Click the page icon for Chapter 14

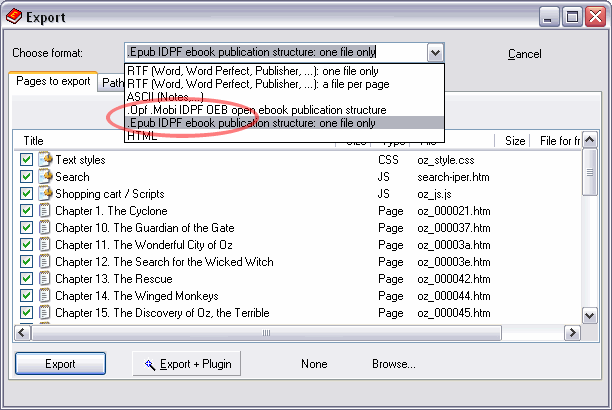click(45, 296)
